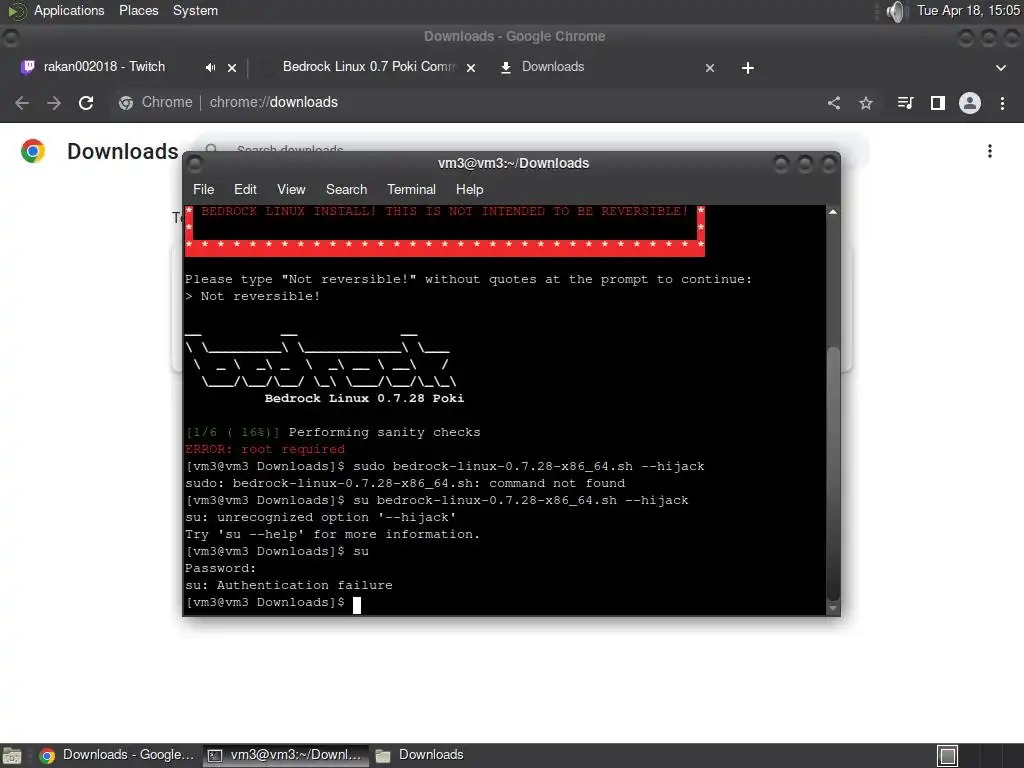
Task: Open the media controls icon
Action: 905,103
